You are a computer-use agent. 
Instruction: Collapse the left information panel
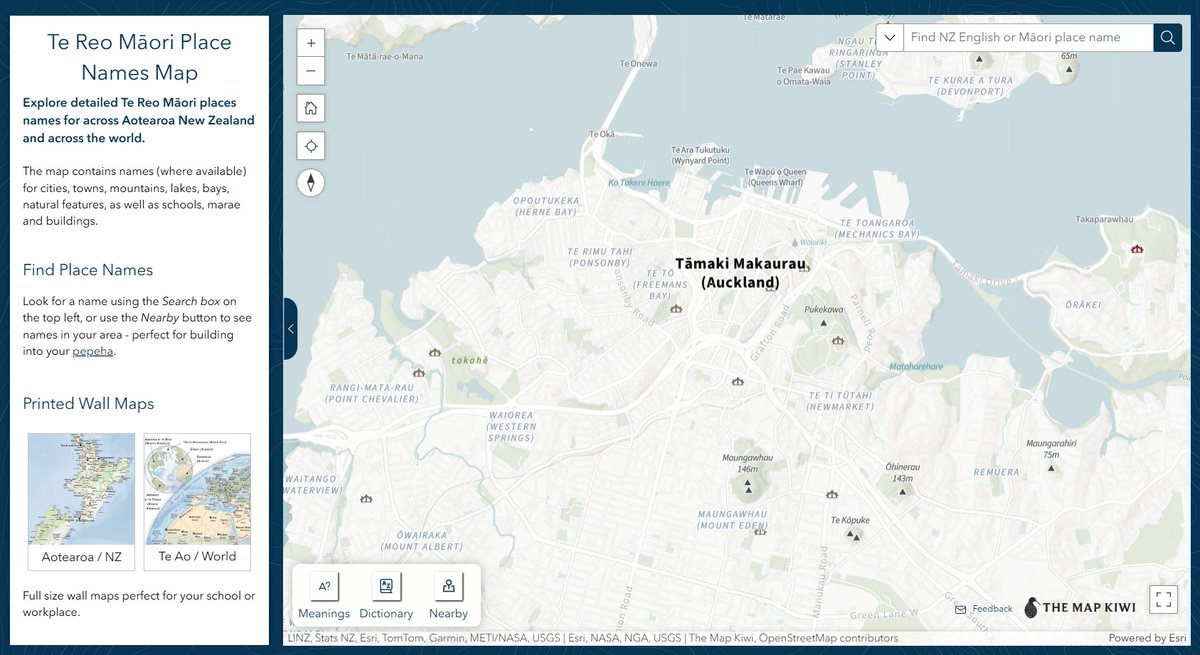point(290,328)
